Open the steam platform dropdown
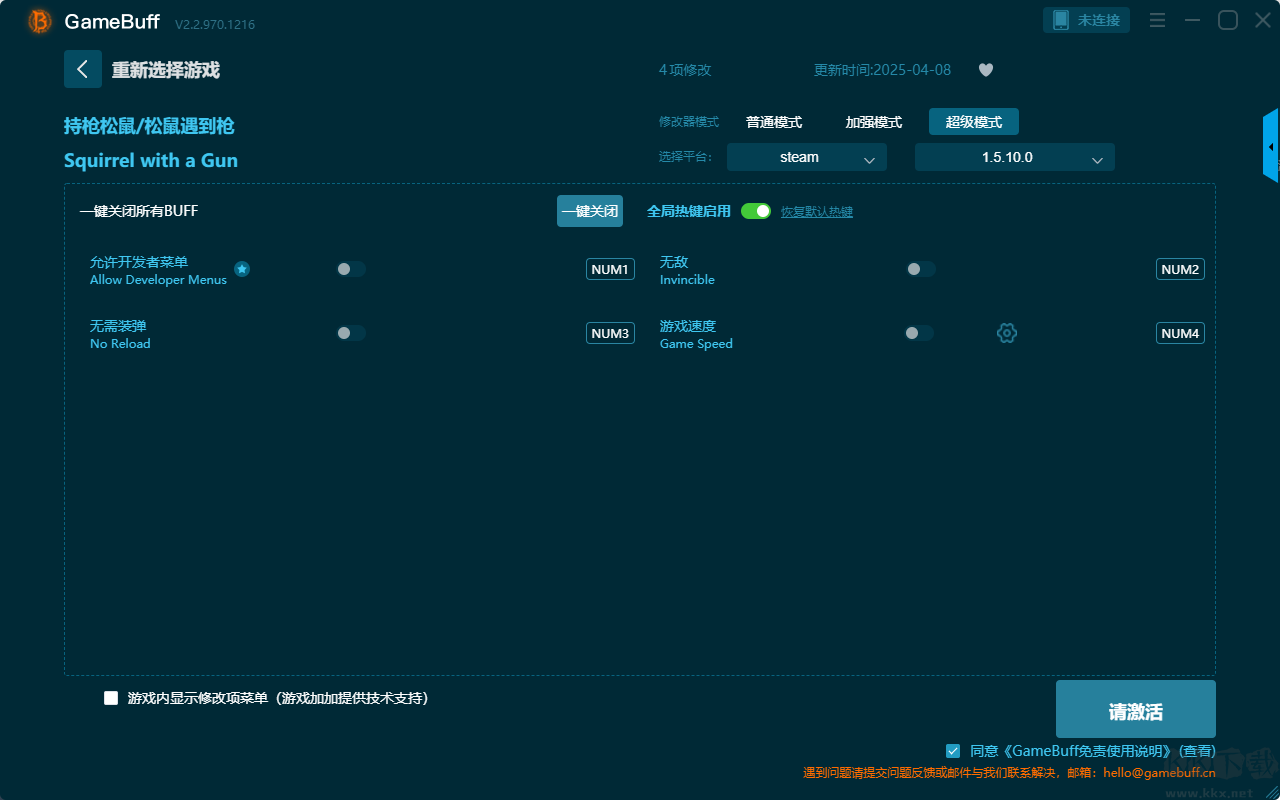The width and height of the screenshot is (1280, 800). pyautogui.click(x=806, y=157)
